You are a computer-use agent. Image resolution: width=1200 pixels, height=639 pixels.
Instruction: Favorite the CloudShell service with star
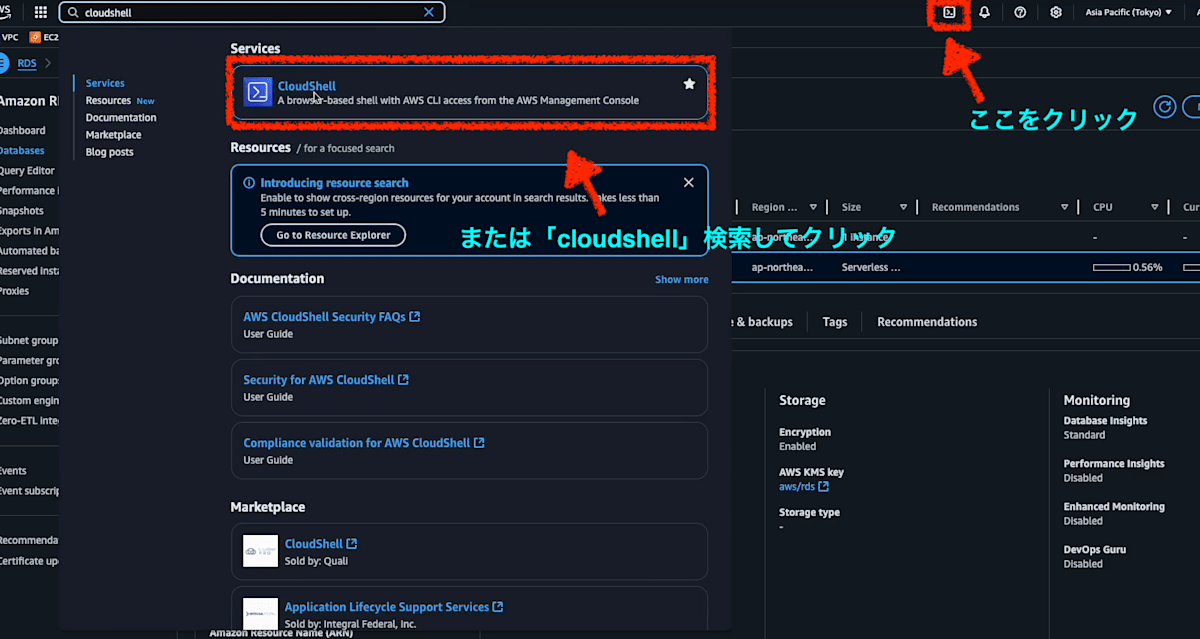689,84
